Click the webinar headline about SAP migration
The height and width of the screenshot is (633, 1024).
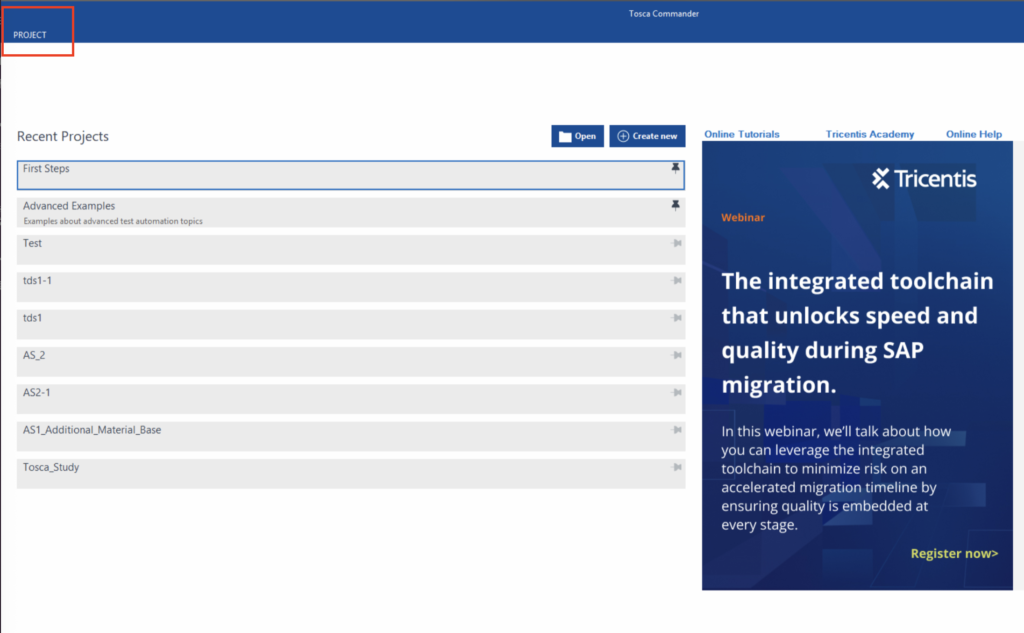[x=857, y=333]
